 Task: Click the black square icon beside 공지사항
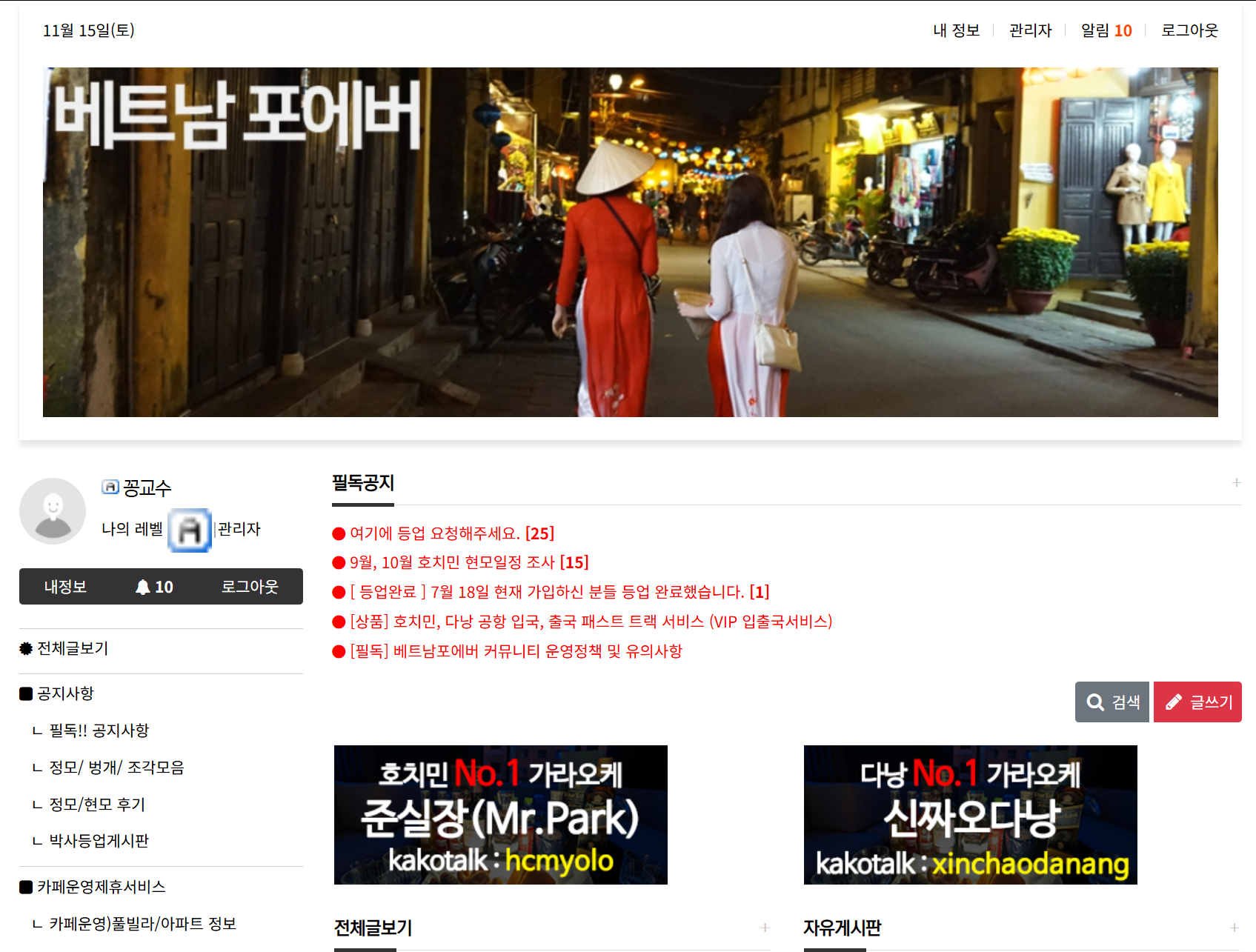tap(24, 693)
